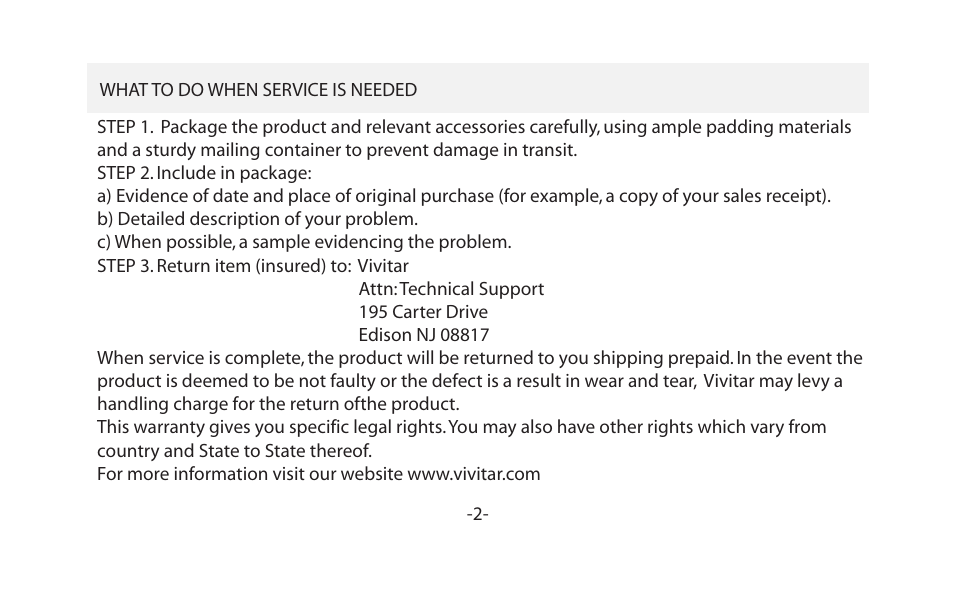Click the STEP 3 Return item text
The image size is (954, 608).
(224, 266)
